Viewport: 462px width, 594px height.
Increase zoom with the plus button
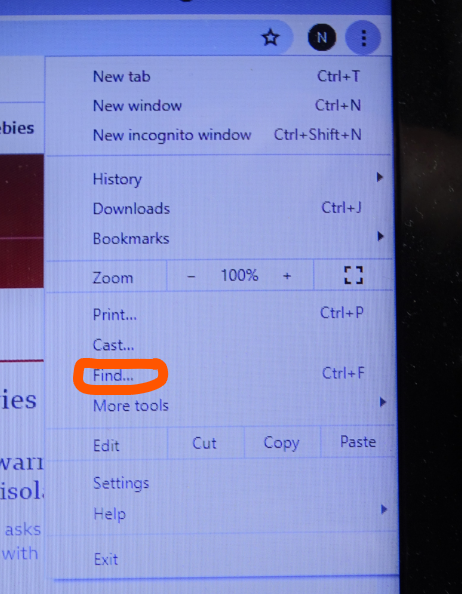(x=287, y=276)
